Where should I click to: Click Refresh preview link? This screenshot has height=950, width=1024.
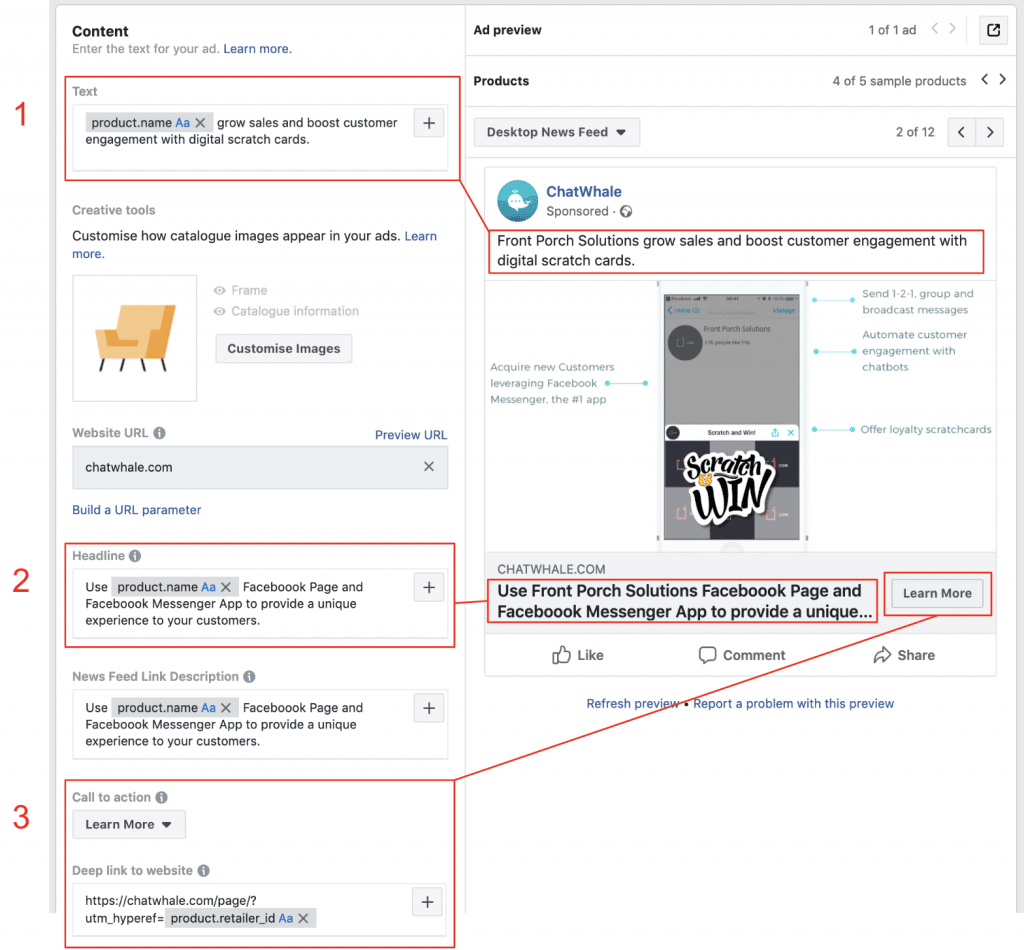tap(632, 703)
